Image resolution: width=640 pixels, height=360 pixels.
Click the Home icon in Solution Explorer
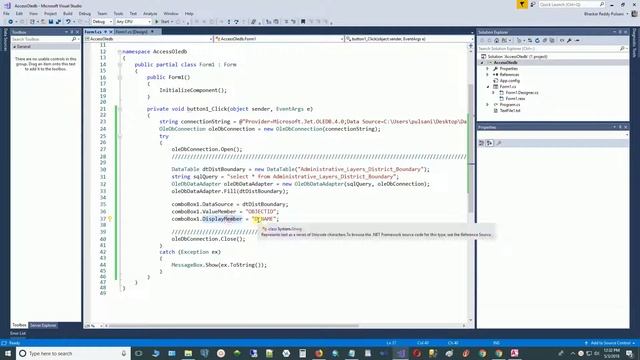[496, 40]
